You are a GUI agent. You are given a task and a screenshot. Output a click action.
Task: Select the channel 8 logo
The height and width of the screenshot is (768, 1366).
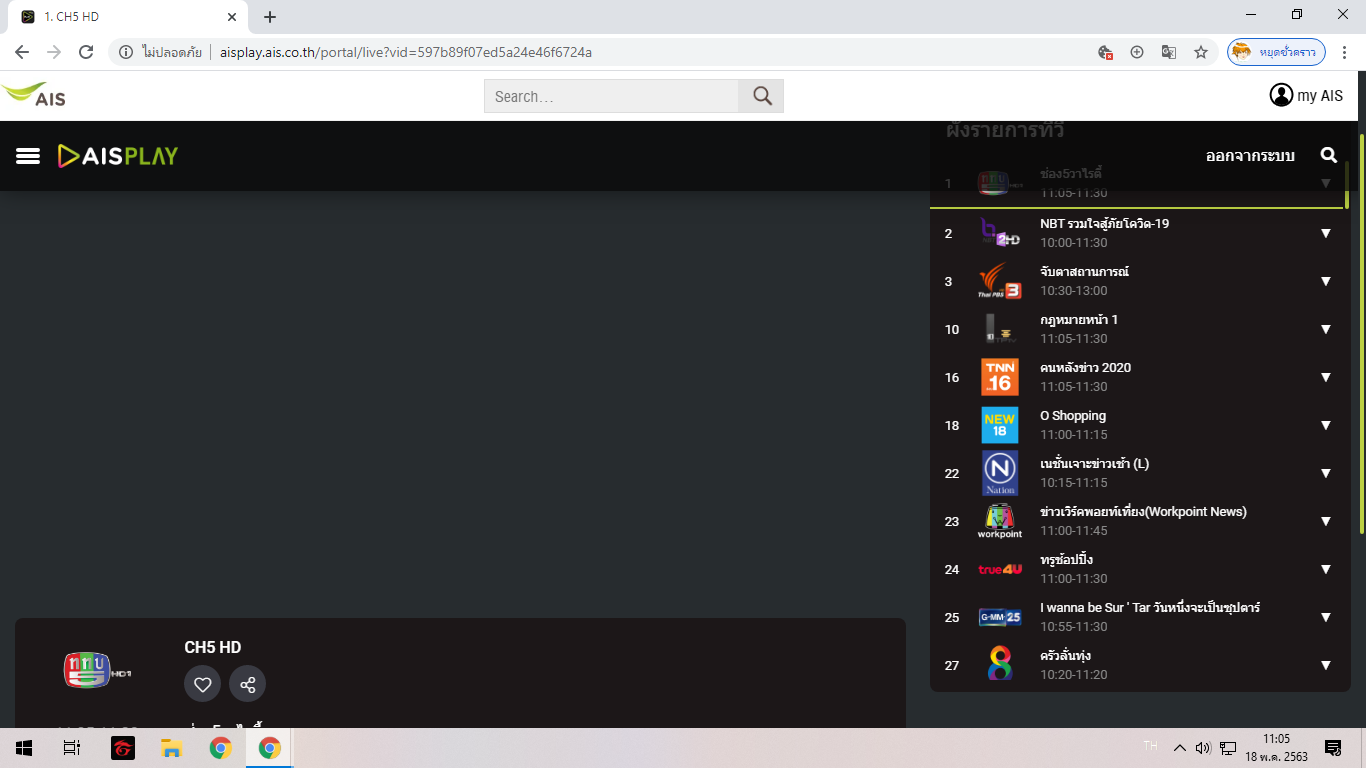pos(1000,664)
